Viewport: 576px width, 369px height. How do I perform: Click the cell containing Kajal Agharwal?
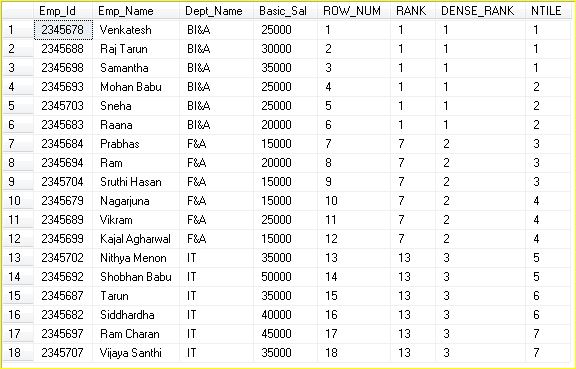point(136,239)
